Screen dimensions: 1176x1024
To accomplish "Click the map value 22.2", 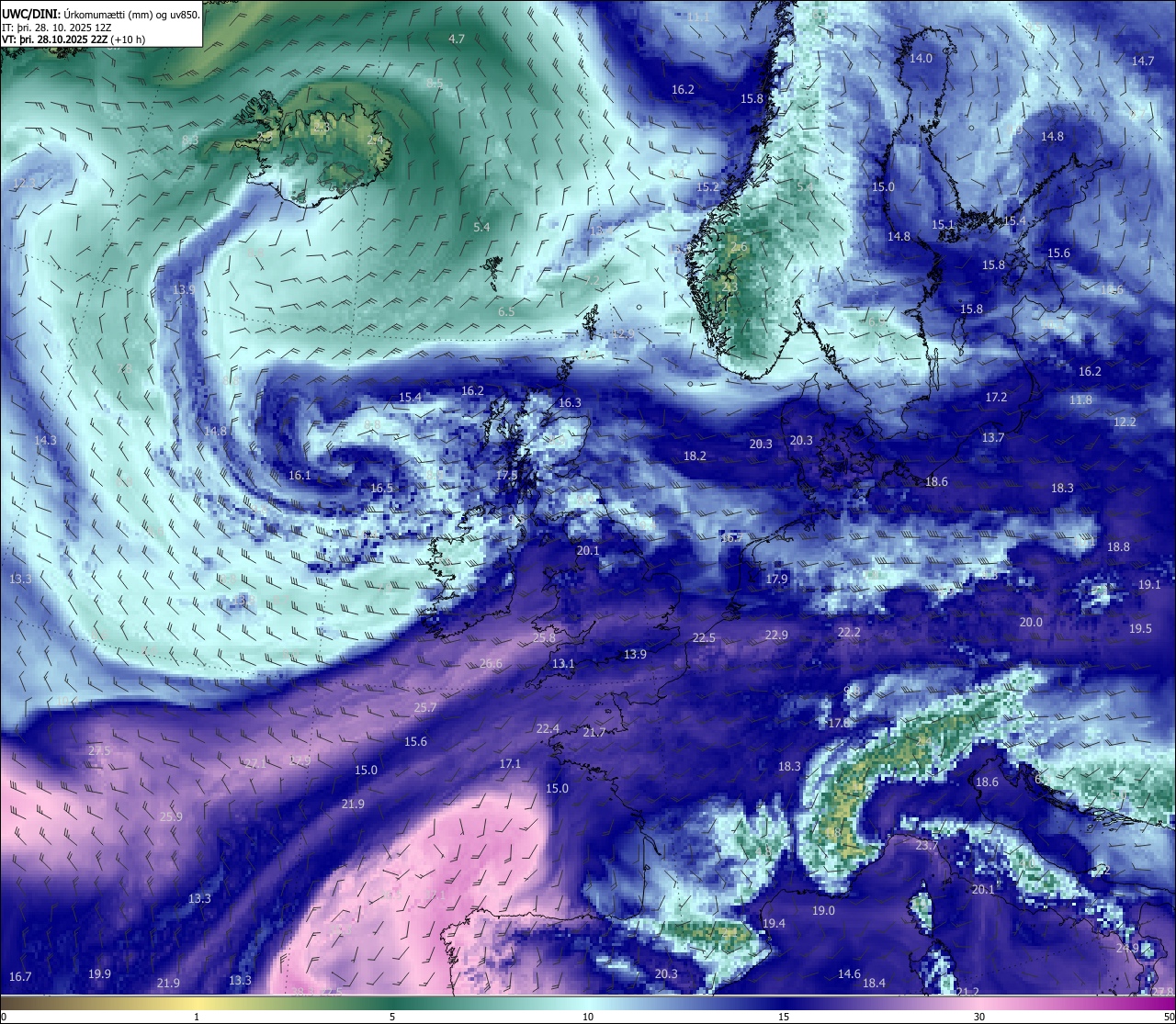I will 849,632.
